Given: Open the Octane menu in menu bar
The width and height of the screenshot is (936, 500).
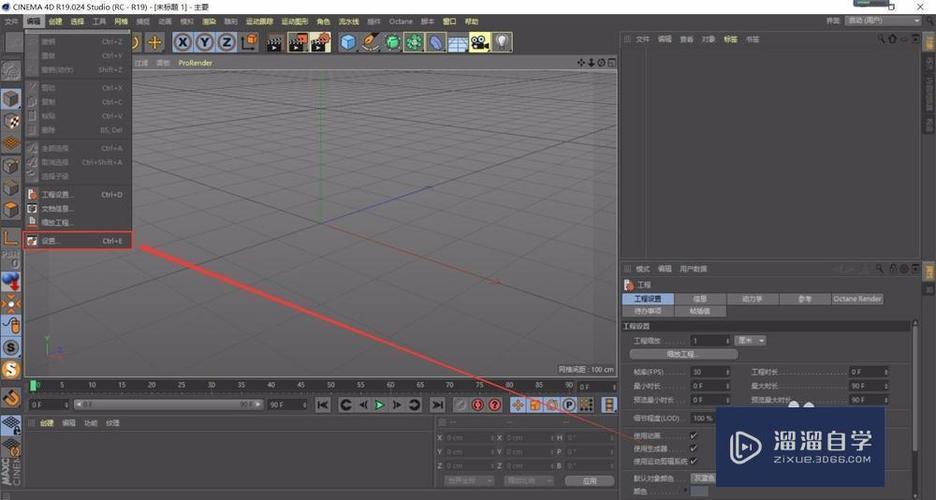Looking at the screenshot, I should point(401,21).
